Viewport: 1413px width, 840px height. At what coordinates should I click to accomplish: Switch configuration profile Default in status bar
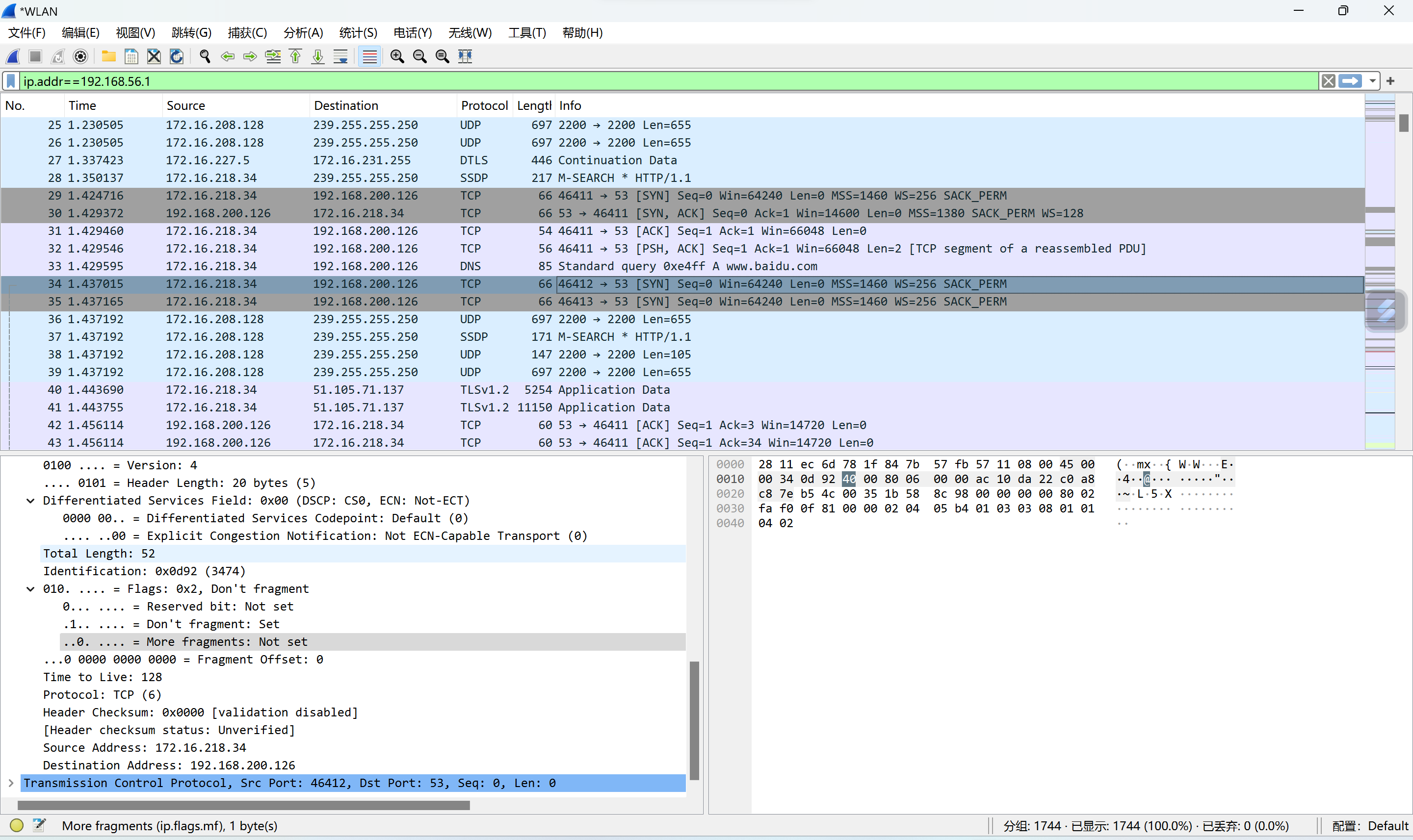1369,825
